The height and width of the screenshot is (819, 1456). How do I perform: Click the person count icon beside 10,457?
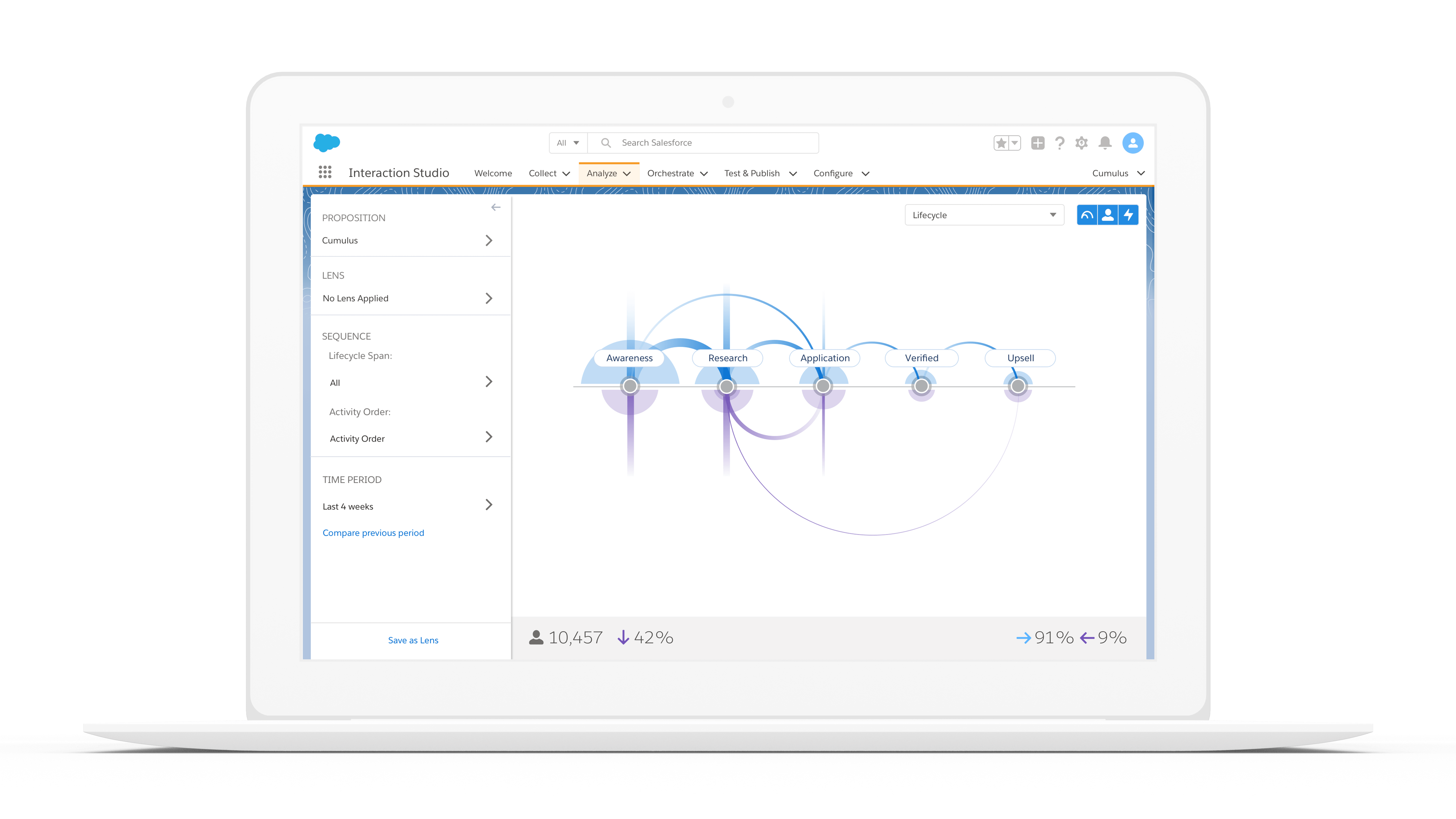536,637
